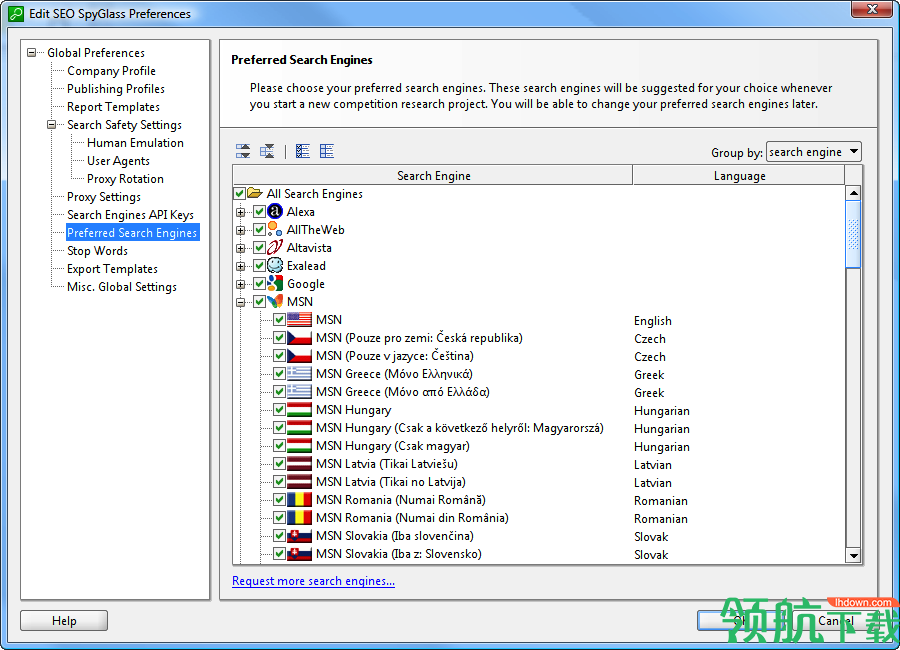900x650 pixels.
Task: Uncheck the Google checkbox
Action: pos(259,284)
